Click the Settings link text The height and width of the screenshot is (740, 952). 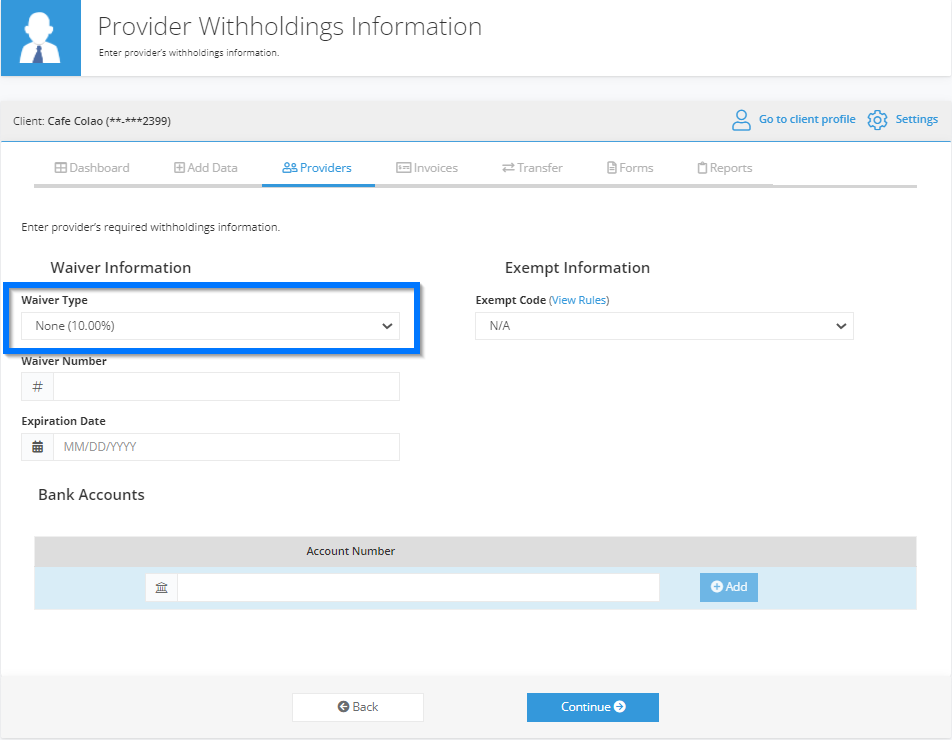916,119
